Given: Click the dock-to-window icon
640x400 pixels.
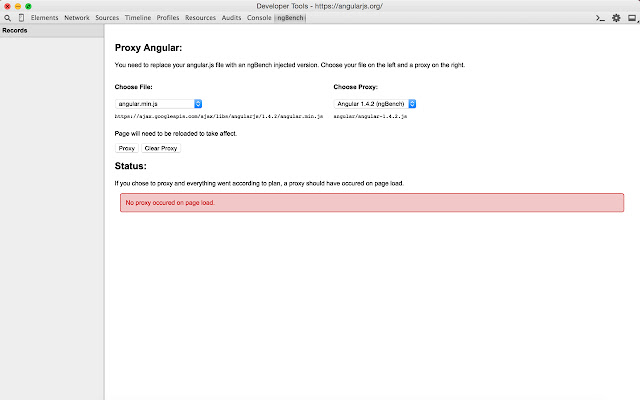Looking at the screenshot, I should (x=631, y=18).
